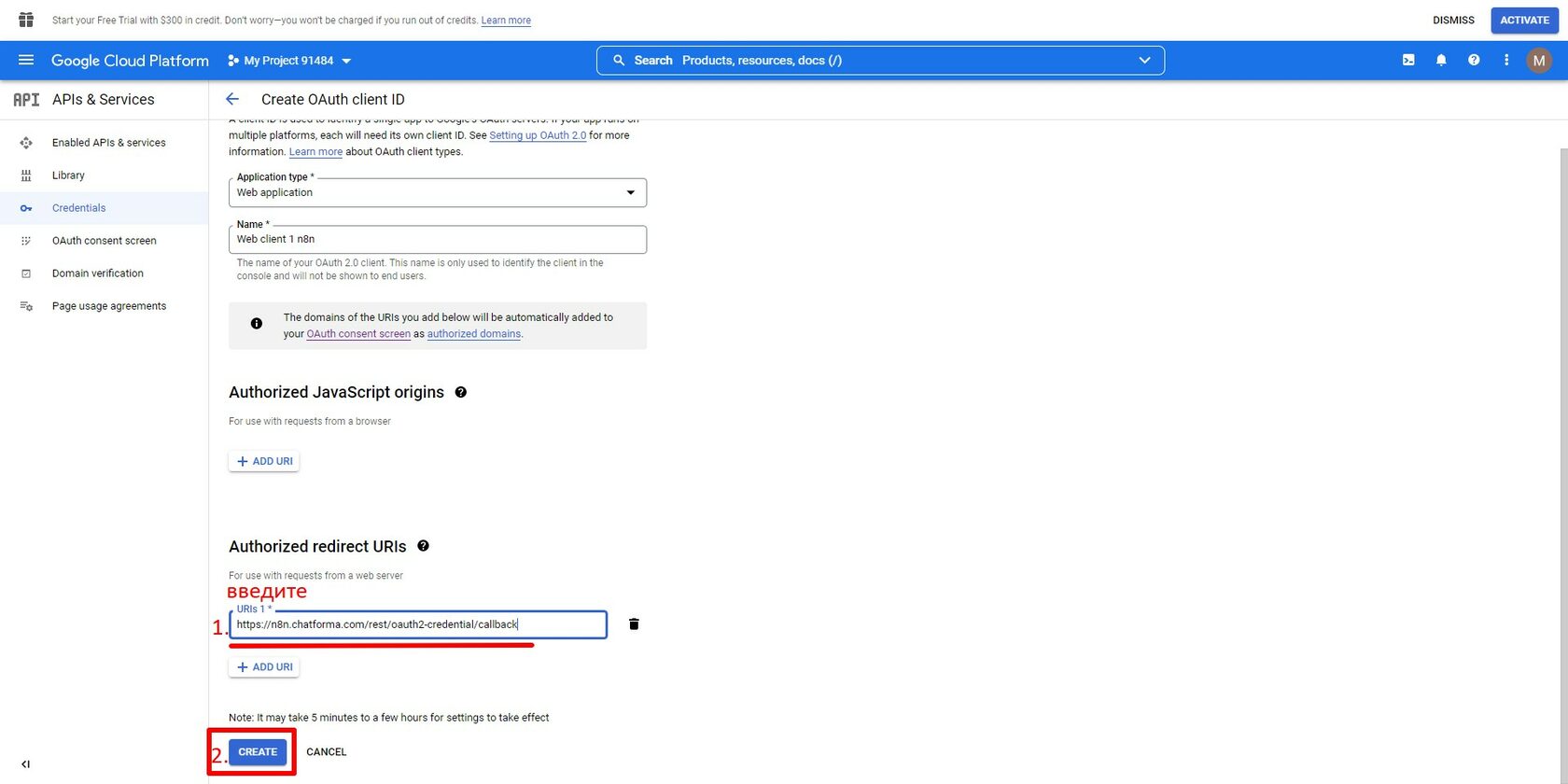The width and height of the screenshot is (1568, 784).
Task: Open Domain verification in the sidebar
Action: click(98, 273)
